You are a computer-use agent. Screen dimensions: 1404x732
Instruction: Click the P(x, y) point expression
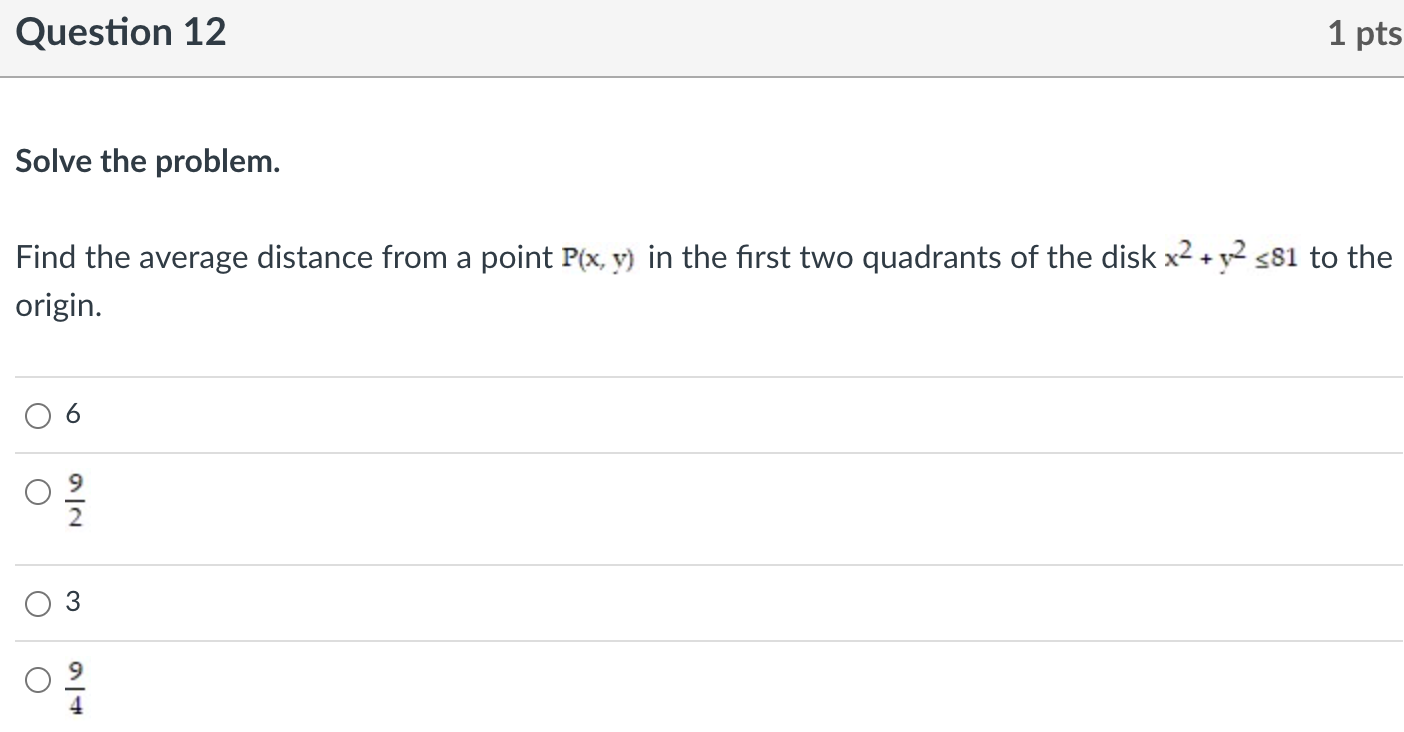599,259
